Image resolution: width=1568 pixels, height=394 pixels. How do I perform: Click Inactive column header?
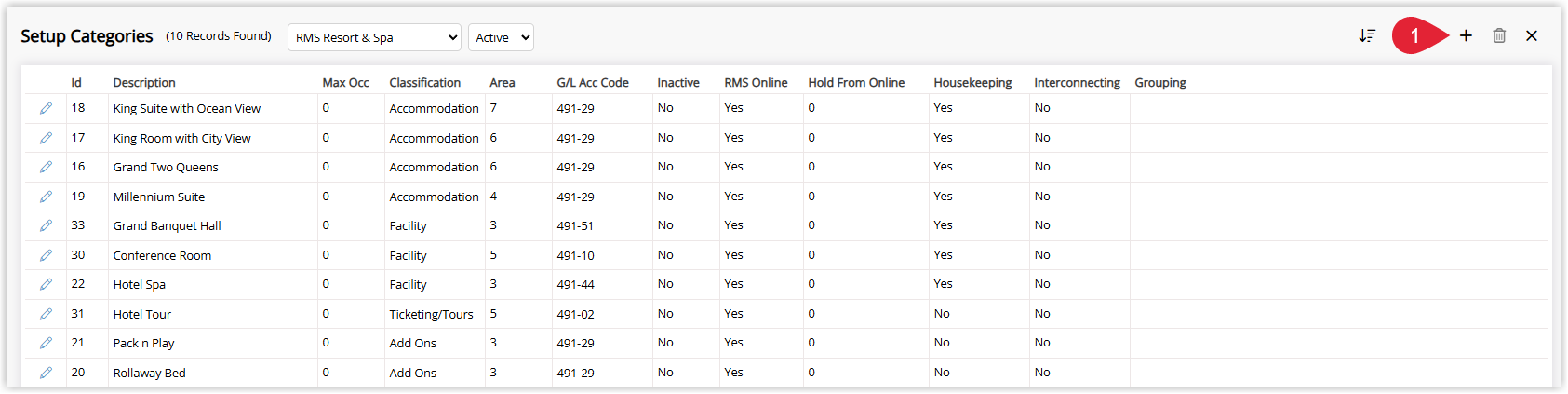[678, 83]
